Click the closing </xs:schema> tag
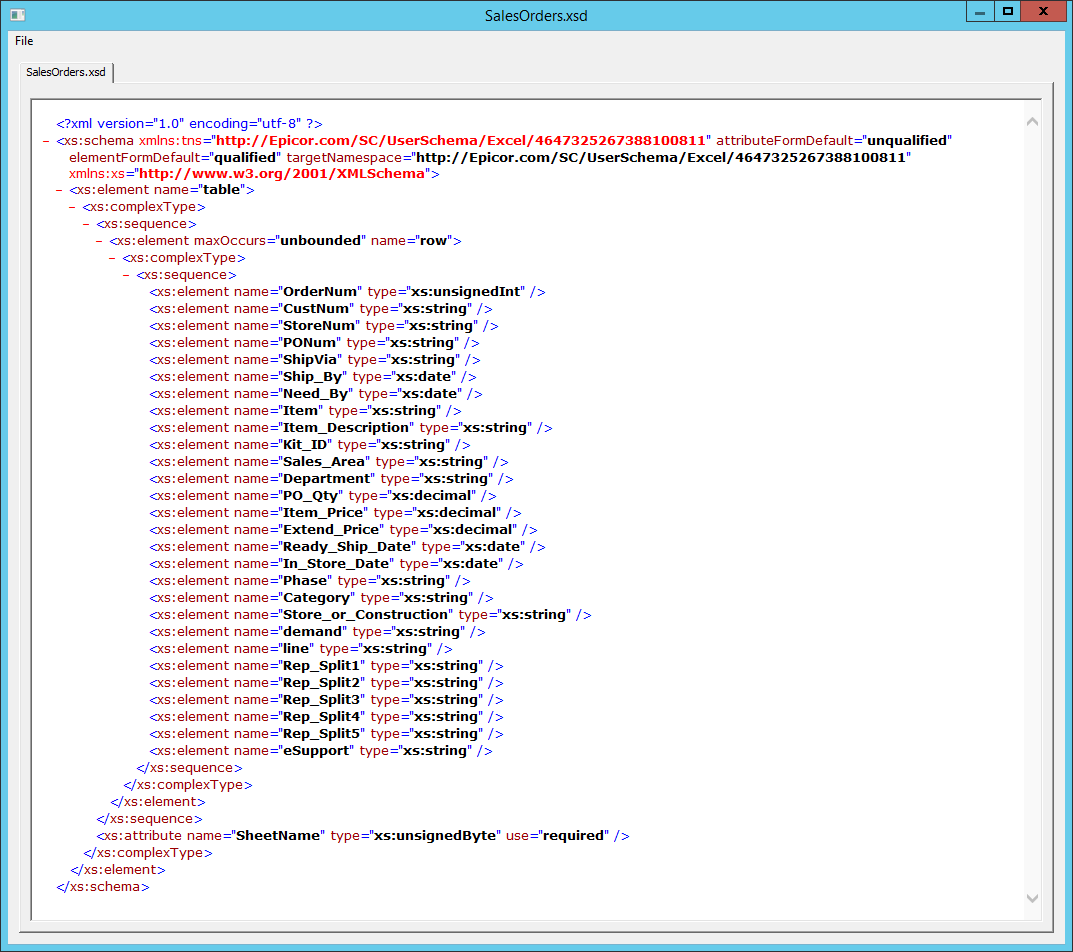 [103, 887]
